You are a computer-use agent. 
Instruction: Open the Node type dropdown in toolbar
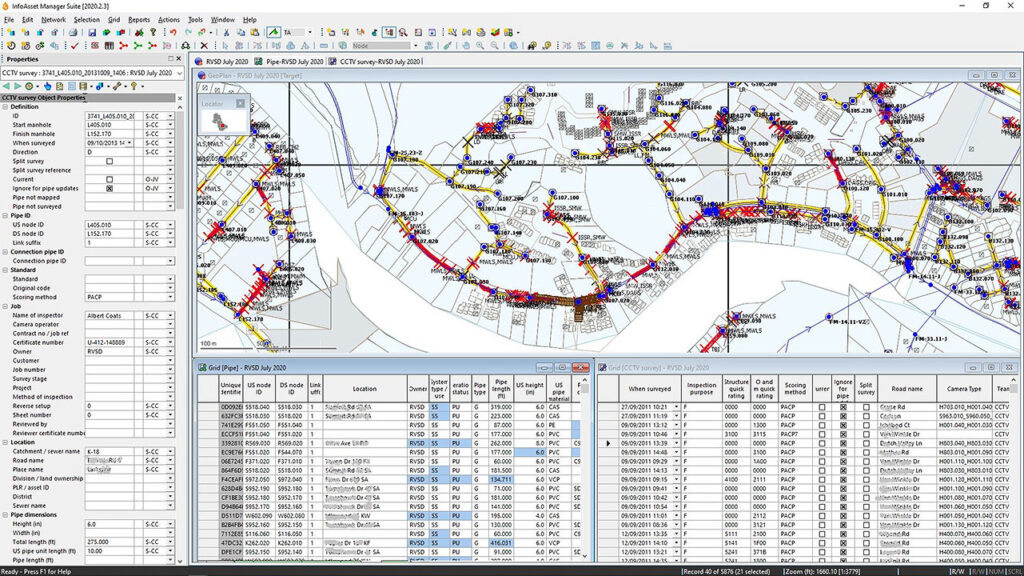416,45
